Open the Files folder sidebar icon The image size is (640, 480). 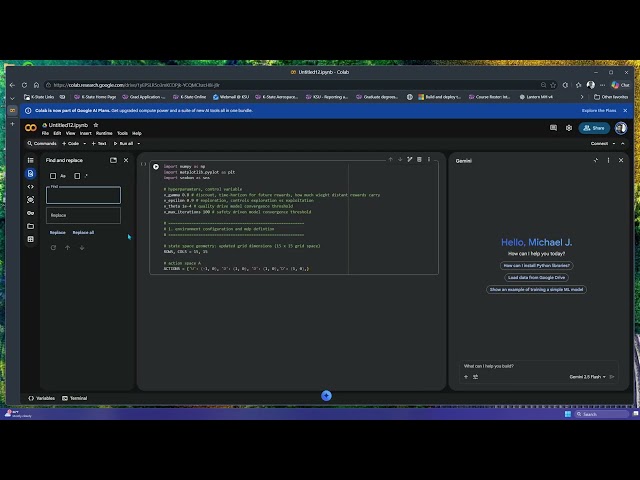click(31, 226)
